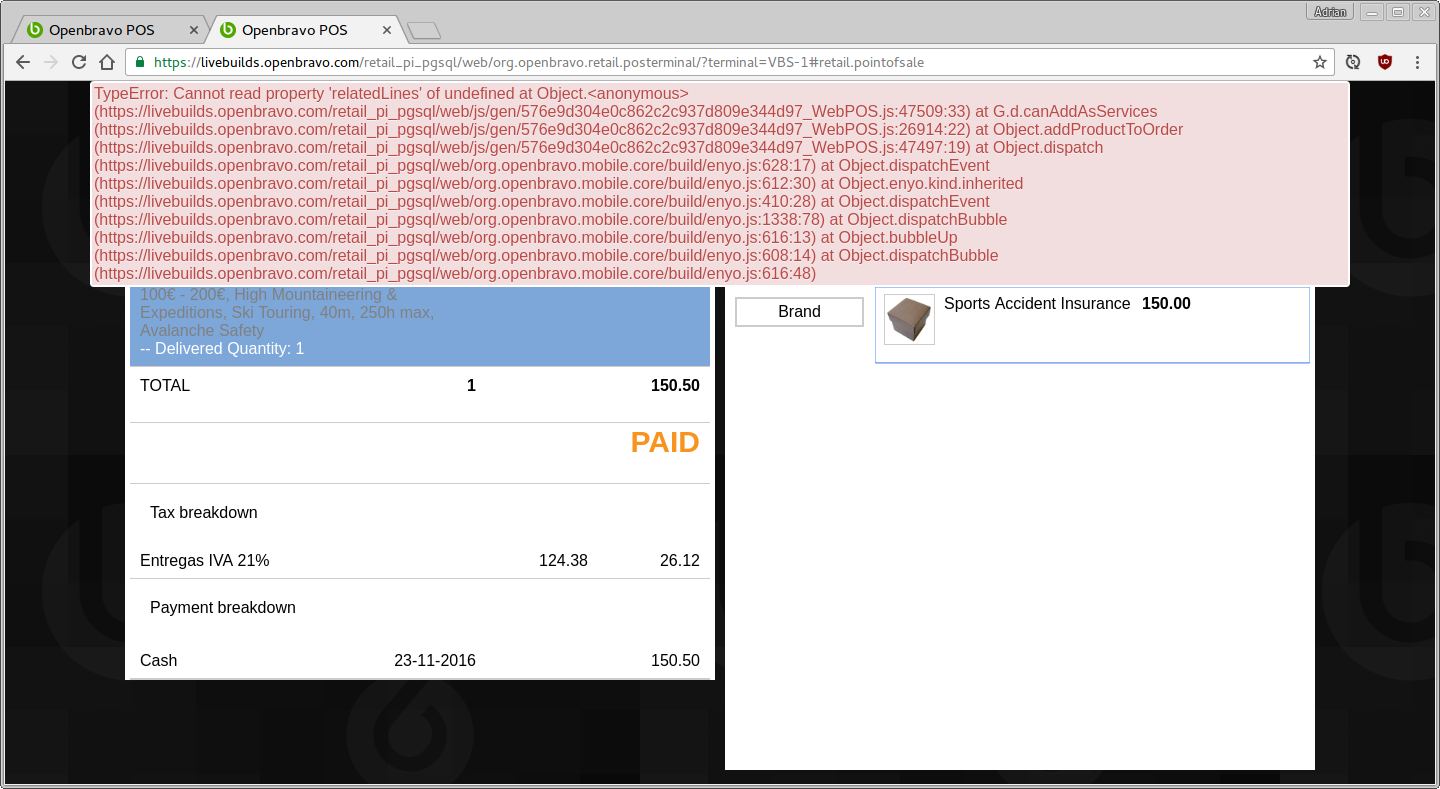Click the browser forward arrow
This screenshot has width=1440, height=789.
click(x=51, y=62)
